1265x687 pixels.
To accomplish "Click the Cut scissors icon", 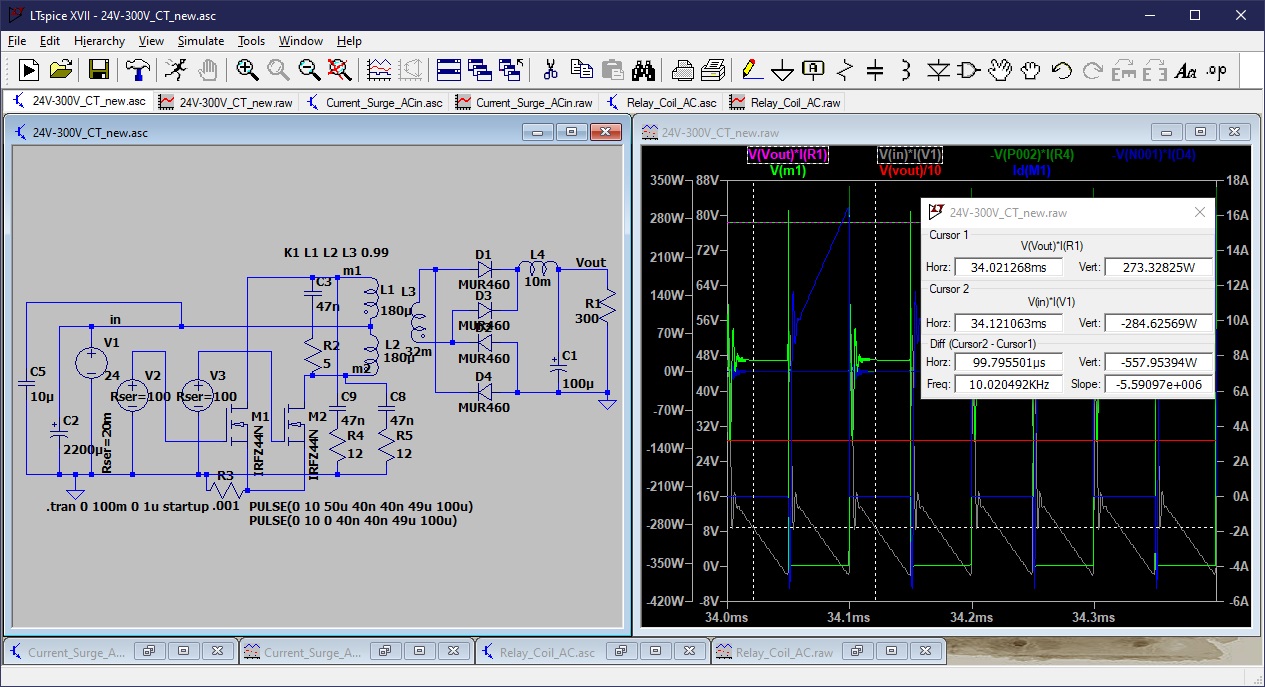I will (x=550, y=70).
